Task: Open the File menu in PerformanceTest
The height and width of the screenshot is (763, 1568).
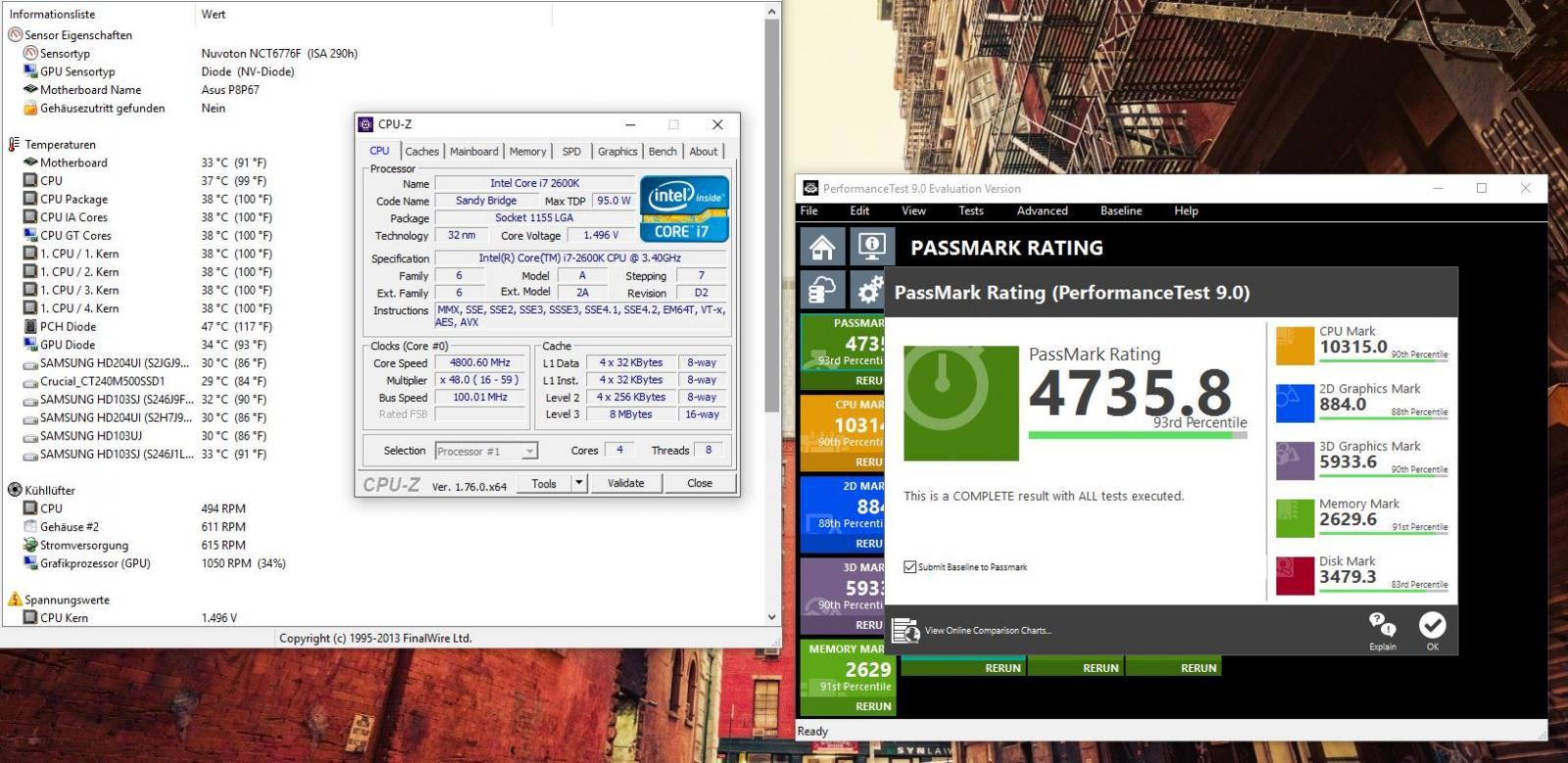Action: pyautogui.click(x=809, y=211)
